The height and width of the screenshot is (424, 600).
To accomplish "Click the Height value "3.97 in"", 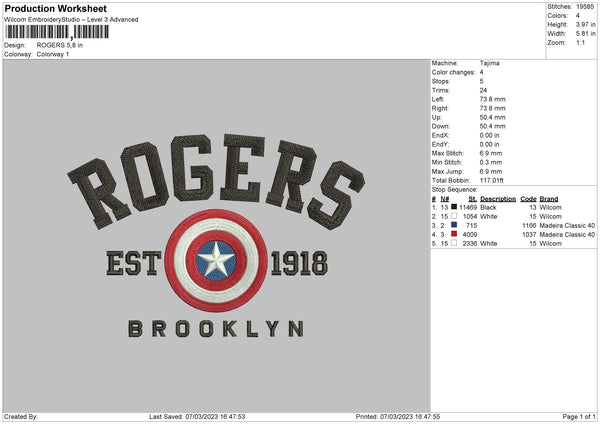I will pyautogui.click(x=585, y=24).
